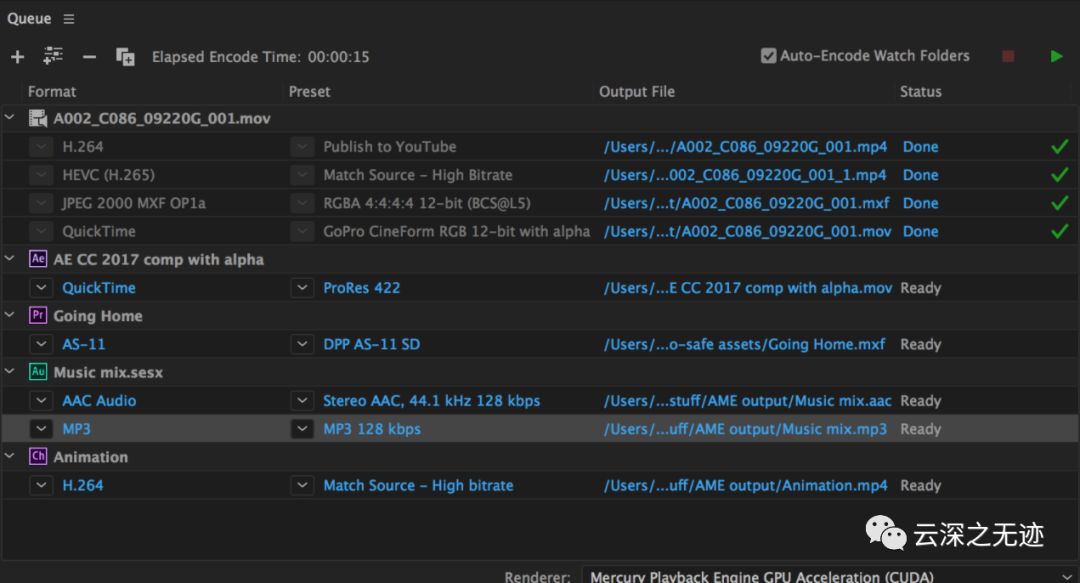This screenshot has width=1080, height=583.
Task: Stop the queue with red square
Action: coord(1008,56)
